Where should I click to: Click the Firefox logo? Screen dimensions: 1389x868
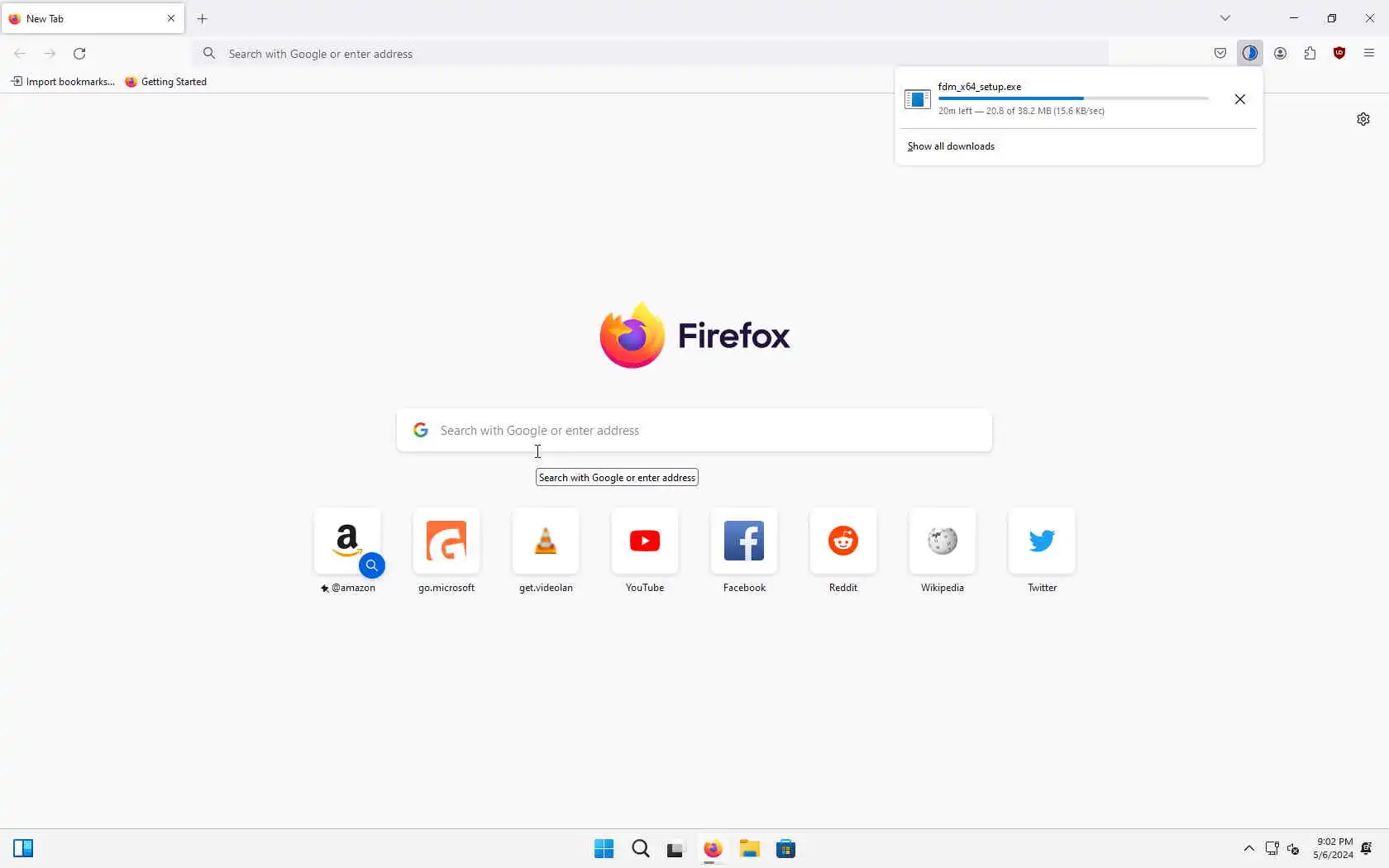[694, 335]
